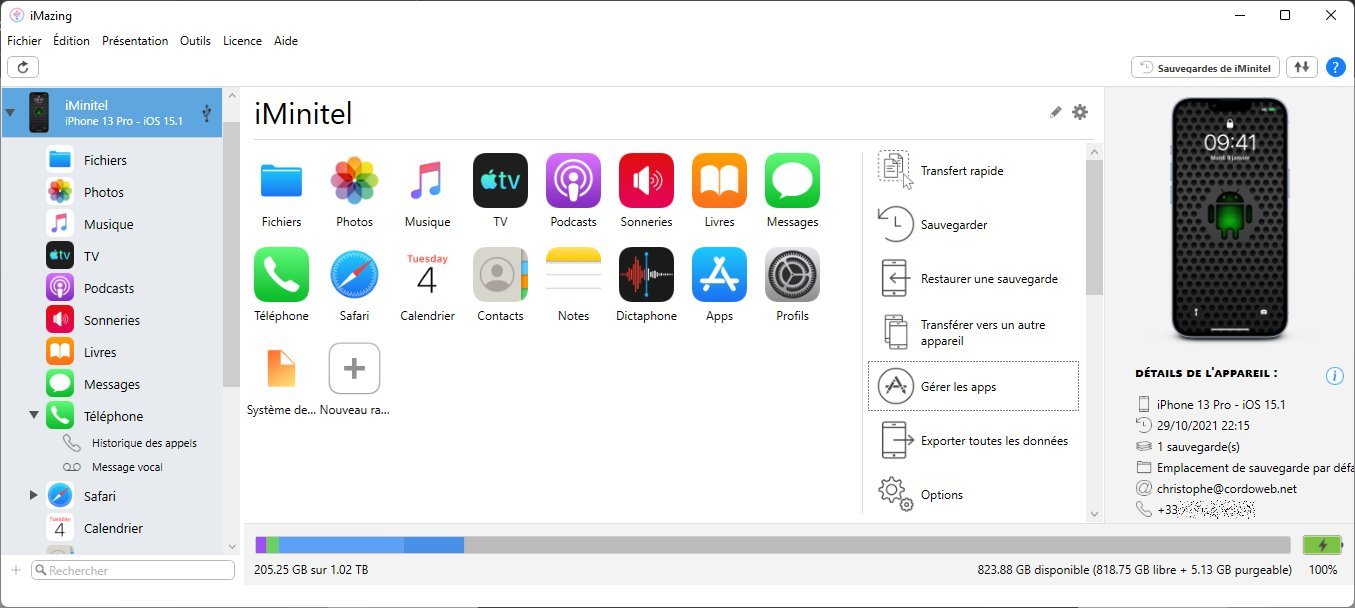
Task: Click the iPhone lock screen preview
Action: (1230, 219)
